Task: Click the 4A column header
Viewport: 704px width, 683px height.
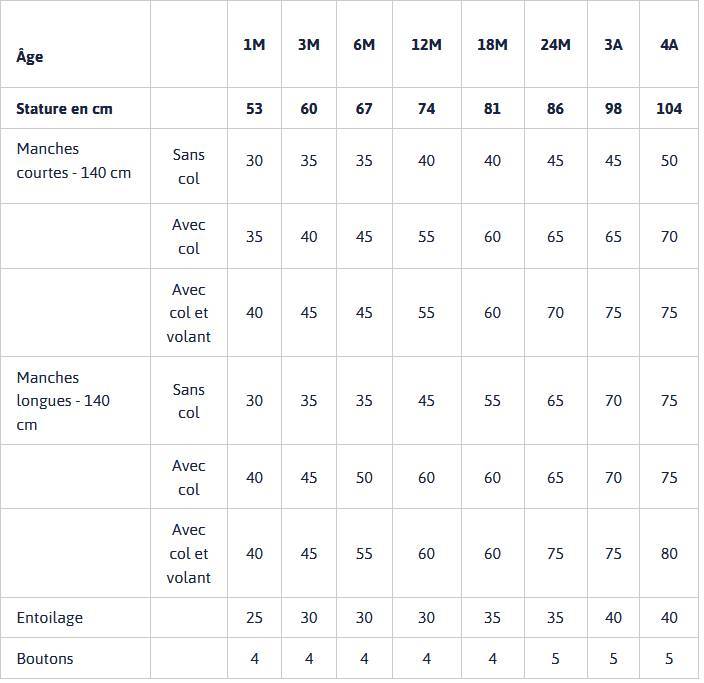Action: click(669, 45)
